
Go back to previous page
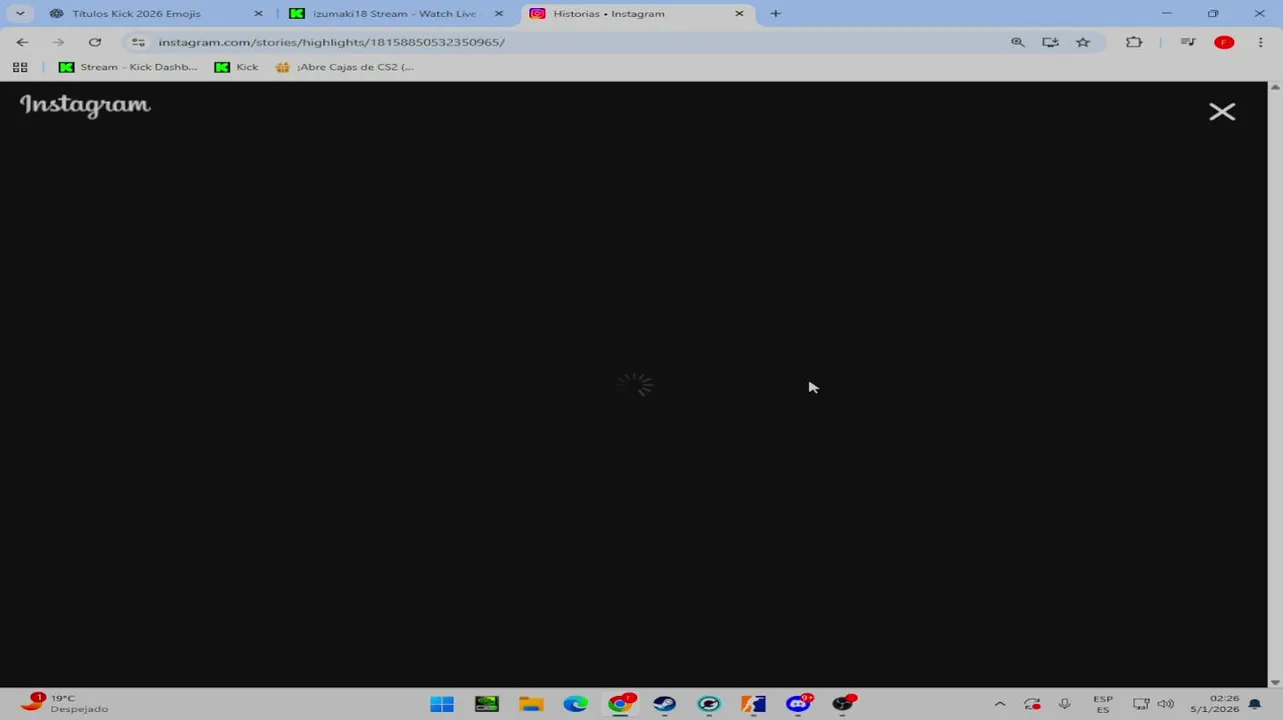click(22, 42)
